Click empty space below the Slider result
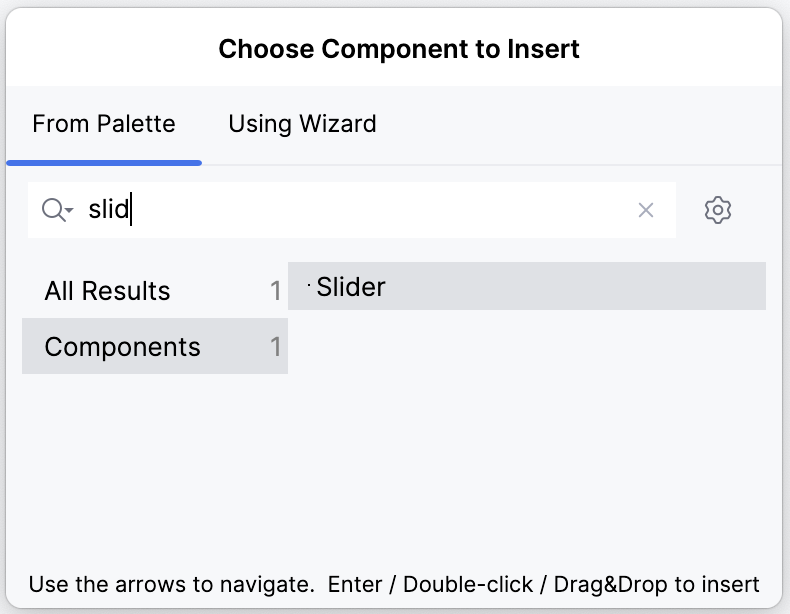 (x=527, y=430)
